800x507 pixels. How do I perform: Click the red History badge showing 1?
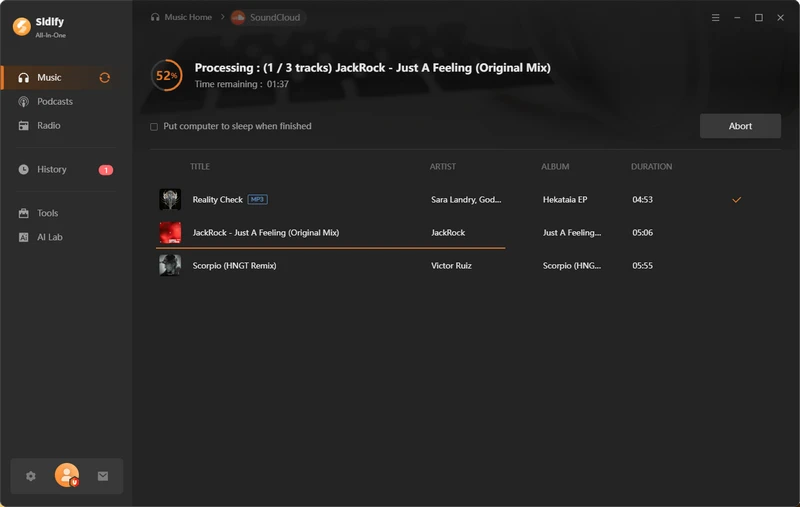click(x=106, y=170)
